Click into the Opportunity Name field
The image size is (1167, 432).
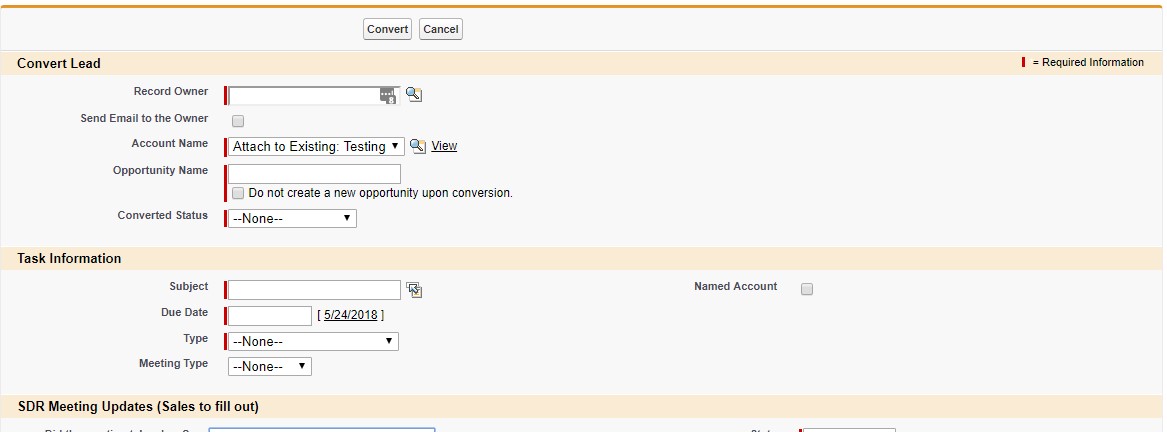point(314,174)
